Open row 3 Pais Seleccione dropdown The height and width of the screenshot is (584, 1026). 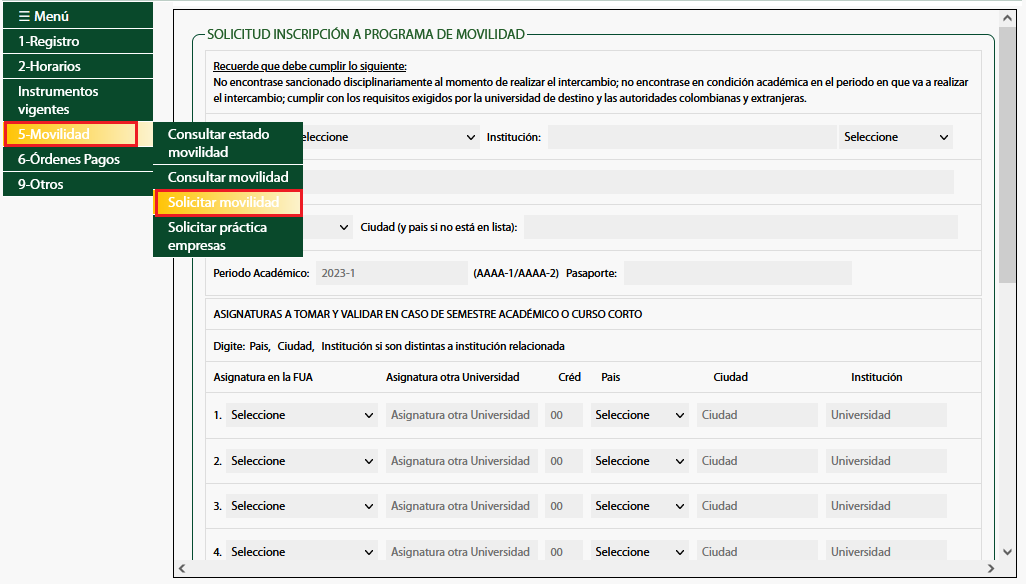(639, 506)
